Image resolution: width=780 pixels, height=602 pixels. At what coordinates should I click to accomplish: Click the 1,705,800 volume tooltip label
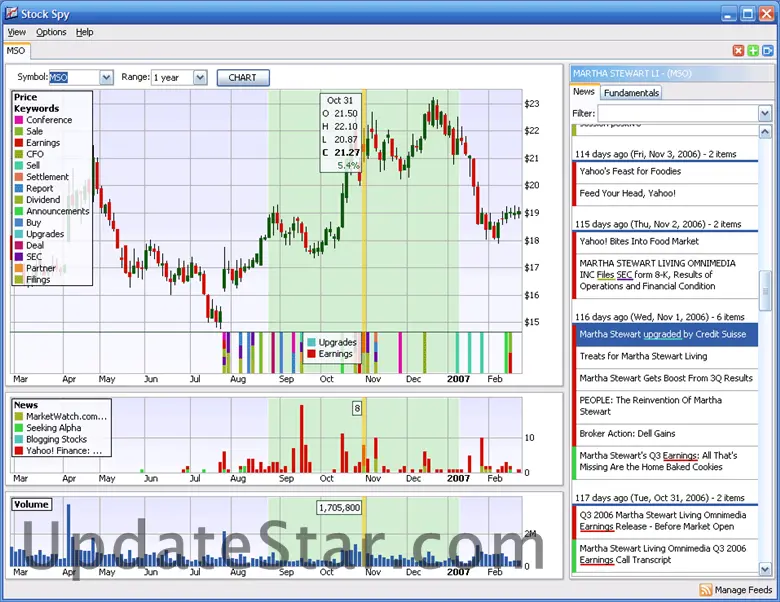pos(339,508)
